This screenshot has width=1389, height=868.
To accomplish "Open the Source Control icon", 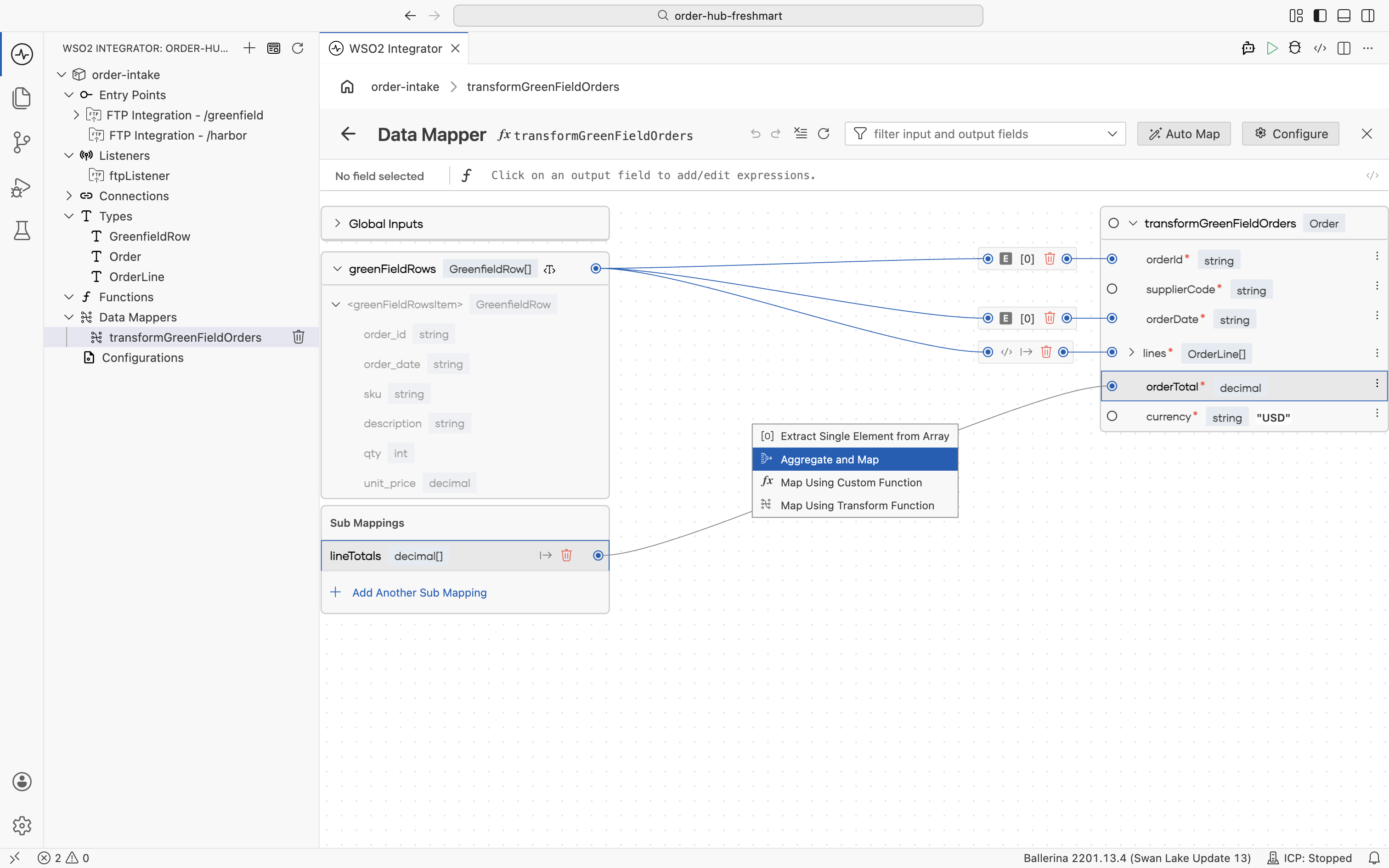I will pyautogui.click(x=22, y=142).
